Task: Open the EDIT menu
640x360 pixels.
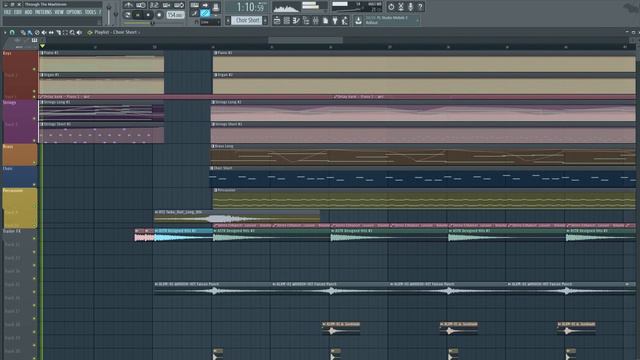Action: coord(18,12)
